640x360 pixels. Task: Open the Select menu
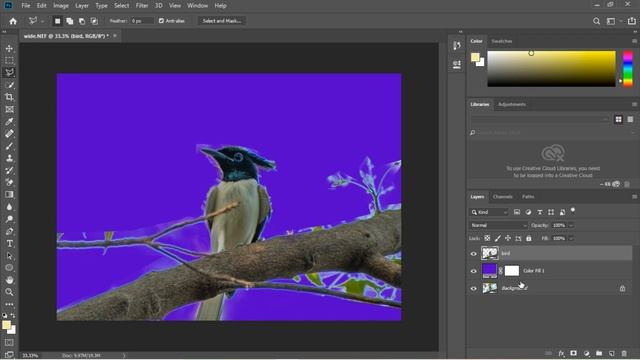click(x=121, y=6)
